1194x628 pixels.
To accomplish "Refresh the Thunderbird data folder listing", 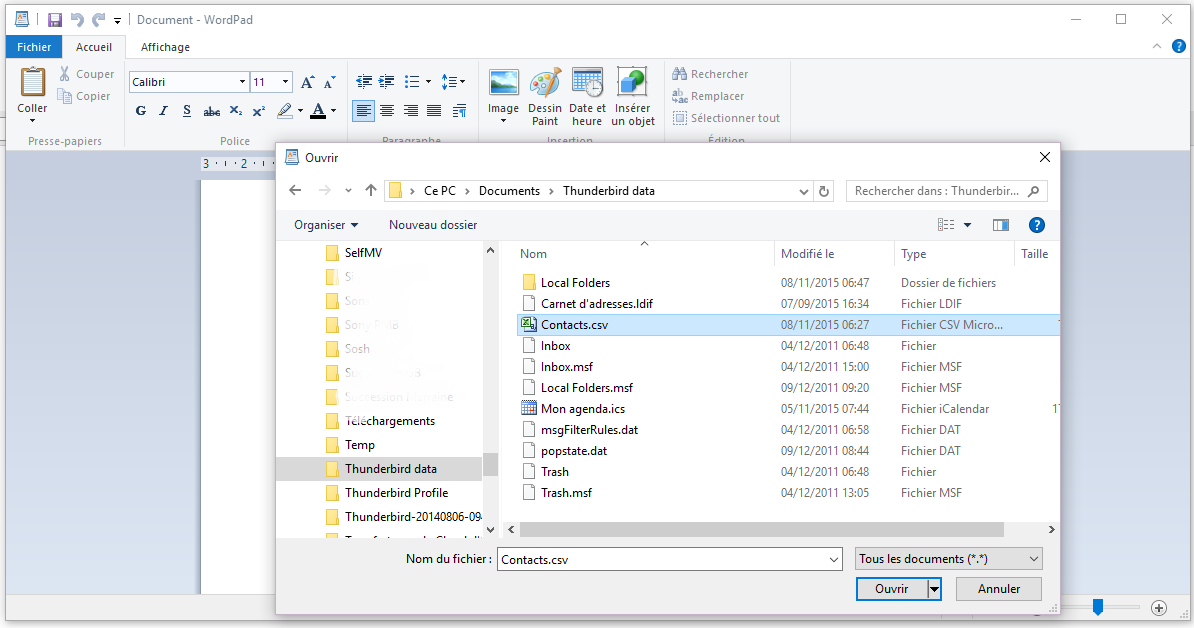I will click(824, 191).
